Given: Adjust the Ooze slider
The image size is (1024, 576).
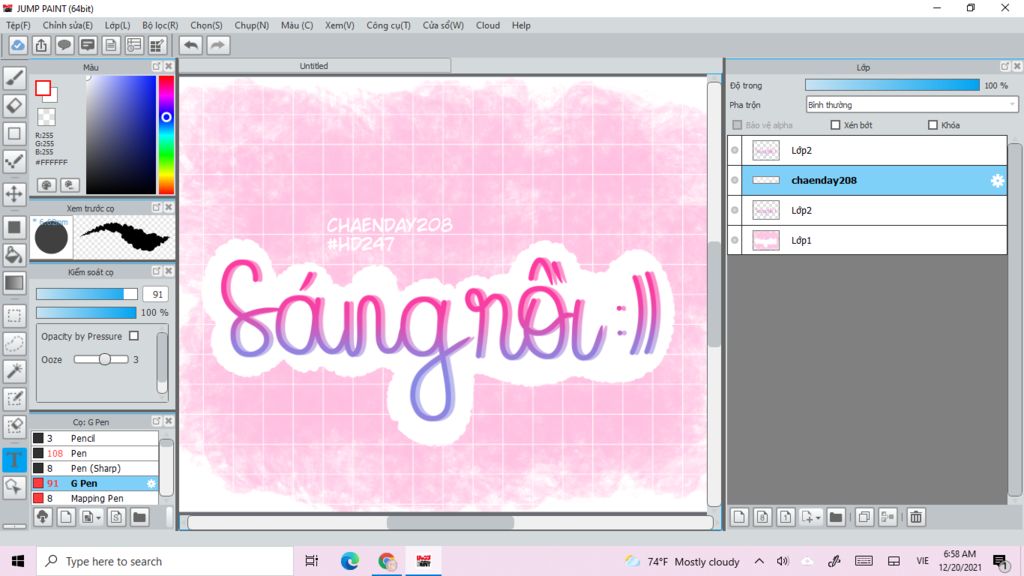Looking at the screenshot, I should 101,359.
